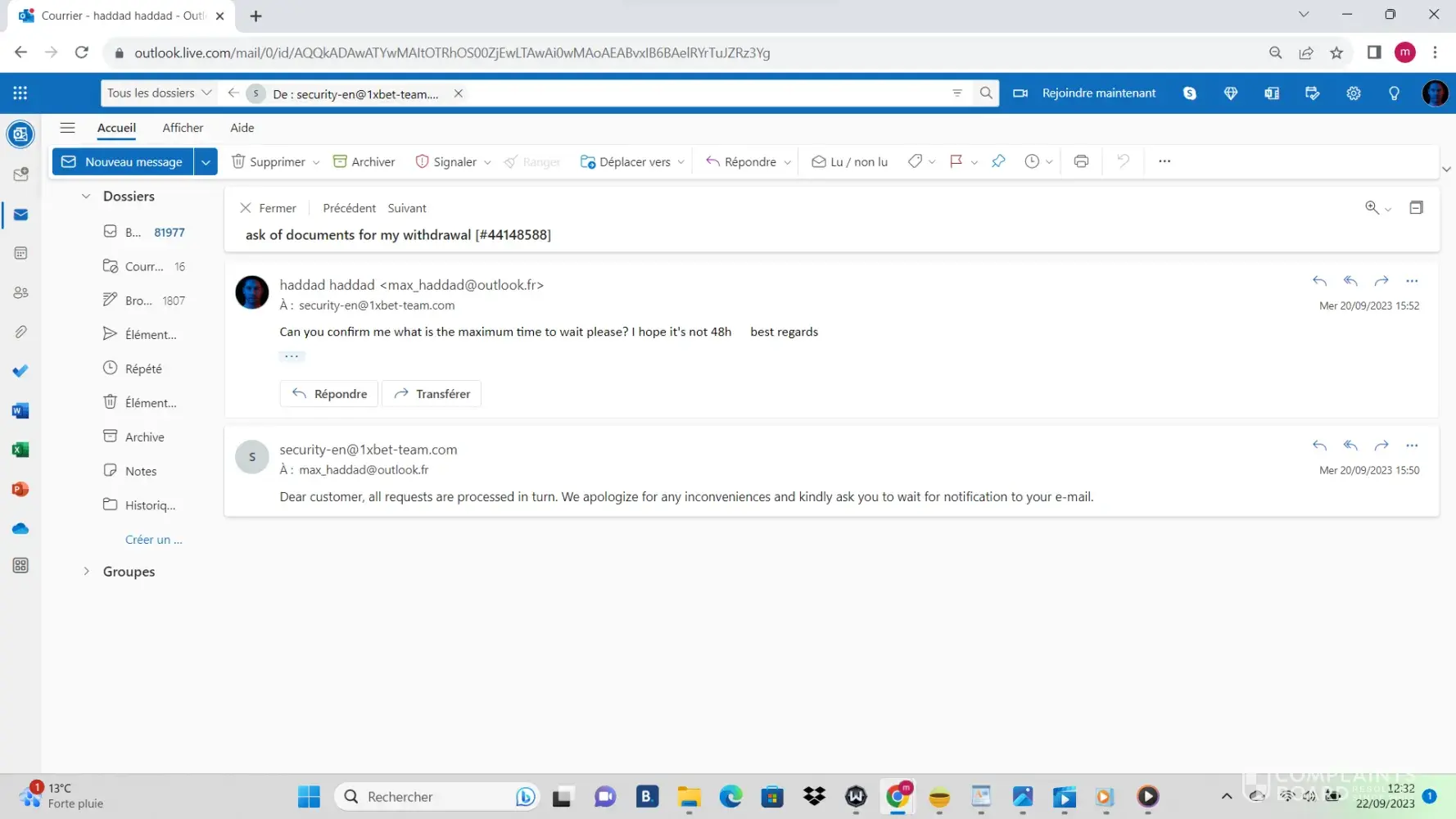Click the Transférer button under message
1456x819 pixels.
click(432, 394)
